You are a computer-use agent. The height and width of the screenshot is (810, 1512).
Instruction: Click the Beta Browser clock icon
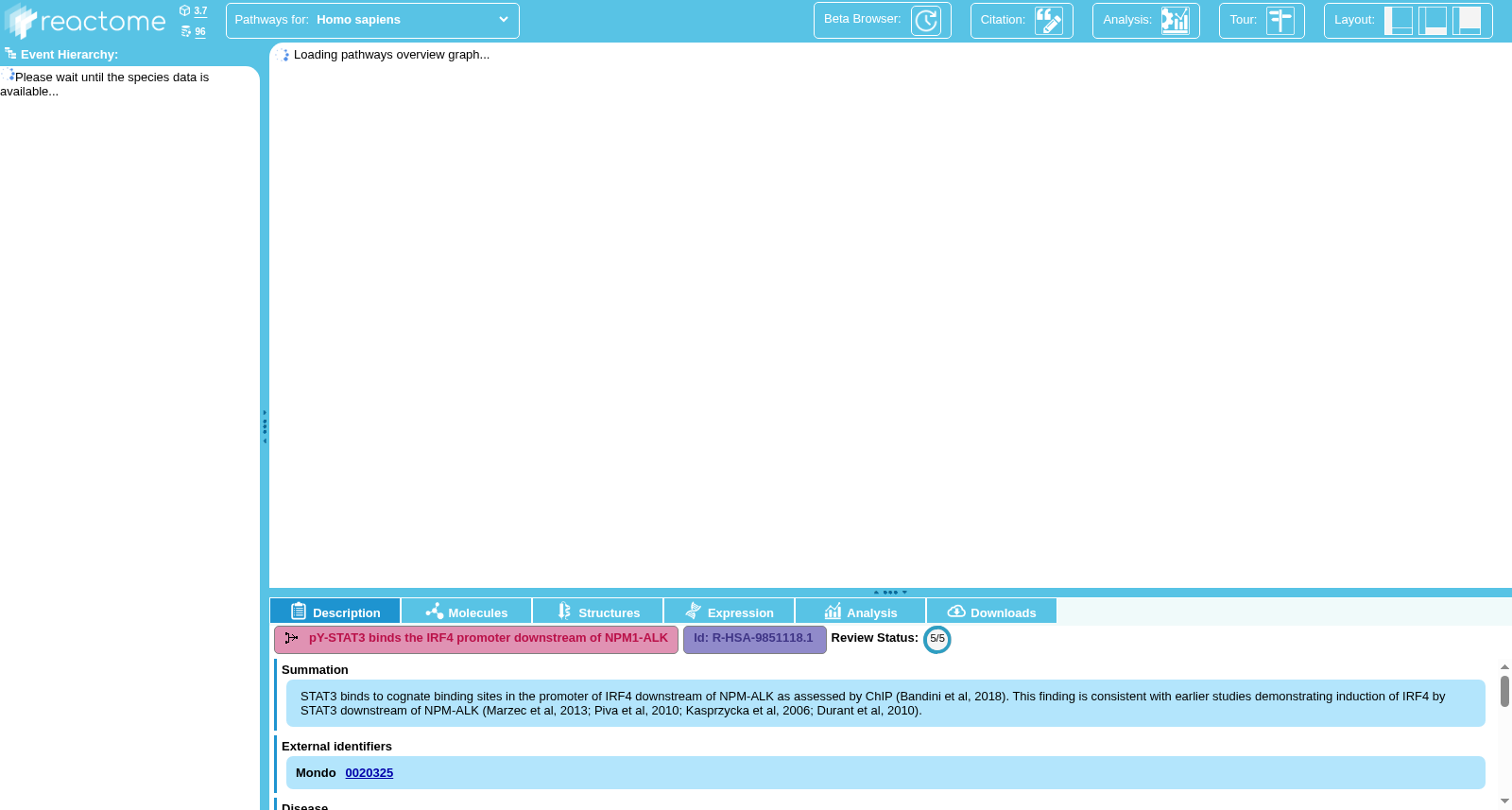click(926, 20)
